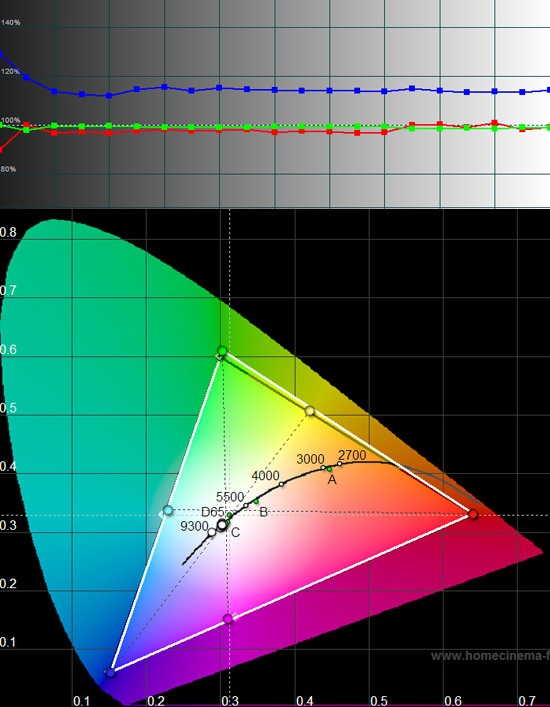Click the "D65" label
Viewport: 550px width, 707px height.
(212, 512)
